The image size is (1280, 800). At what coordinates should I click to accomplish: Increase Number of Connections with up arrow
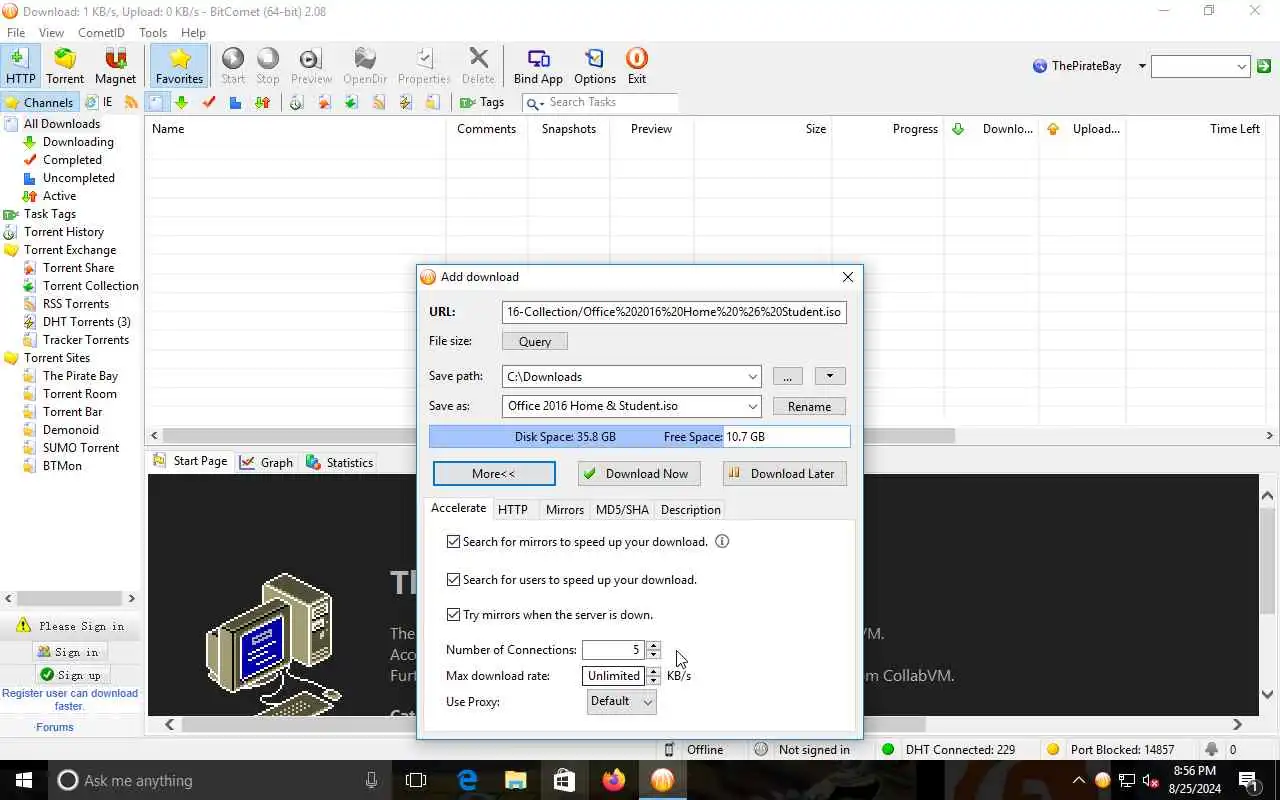click(653, 645)
